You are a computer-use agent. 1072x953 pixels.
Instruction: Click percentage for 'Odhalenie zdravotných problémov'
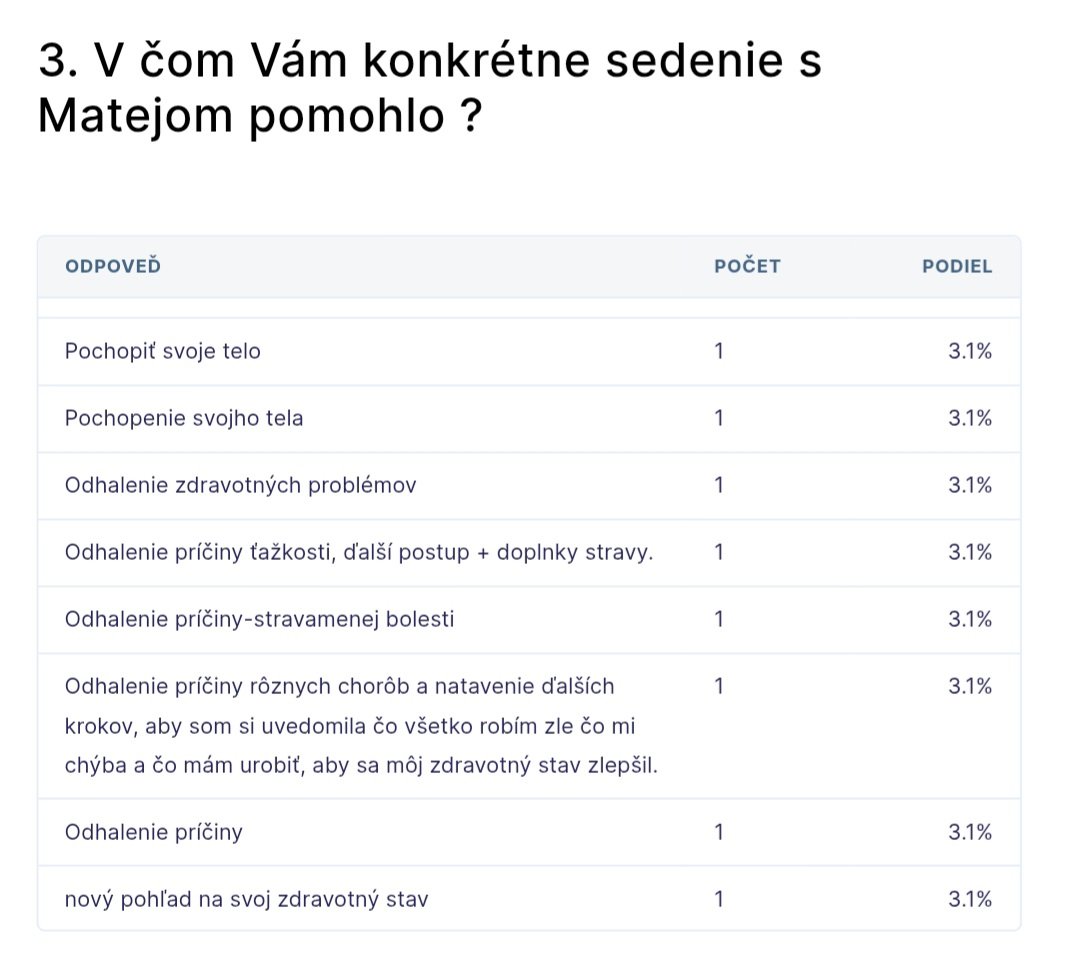(970, 485)
